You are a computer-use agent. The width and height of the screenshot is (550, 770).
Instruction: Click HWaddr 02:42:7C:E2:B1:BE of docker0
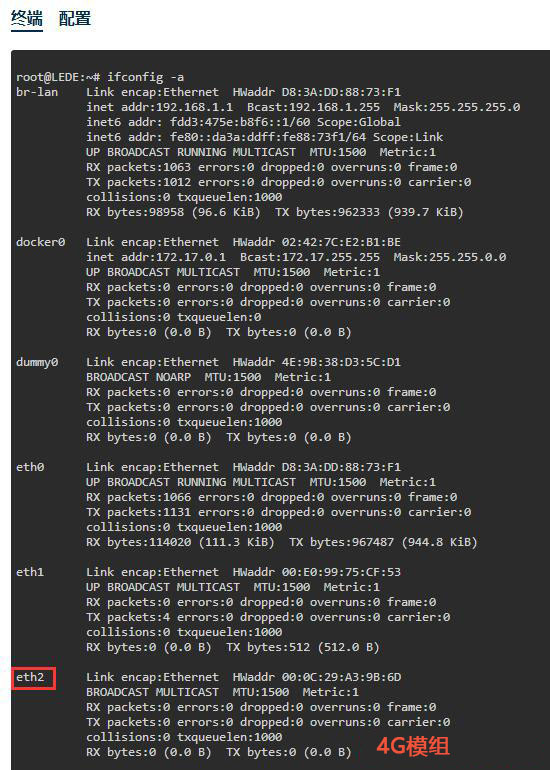[x=317, y=242]
